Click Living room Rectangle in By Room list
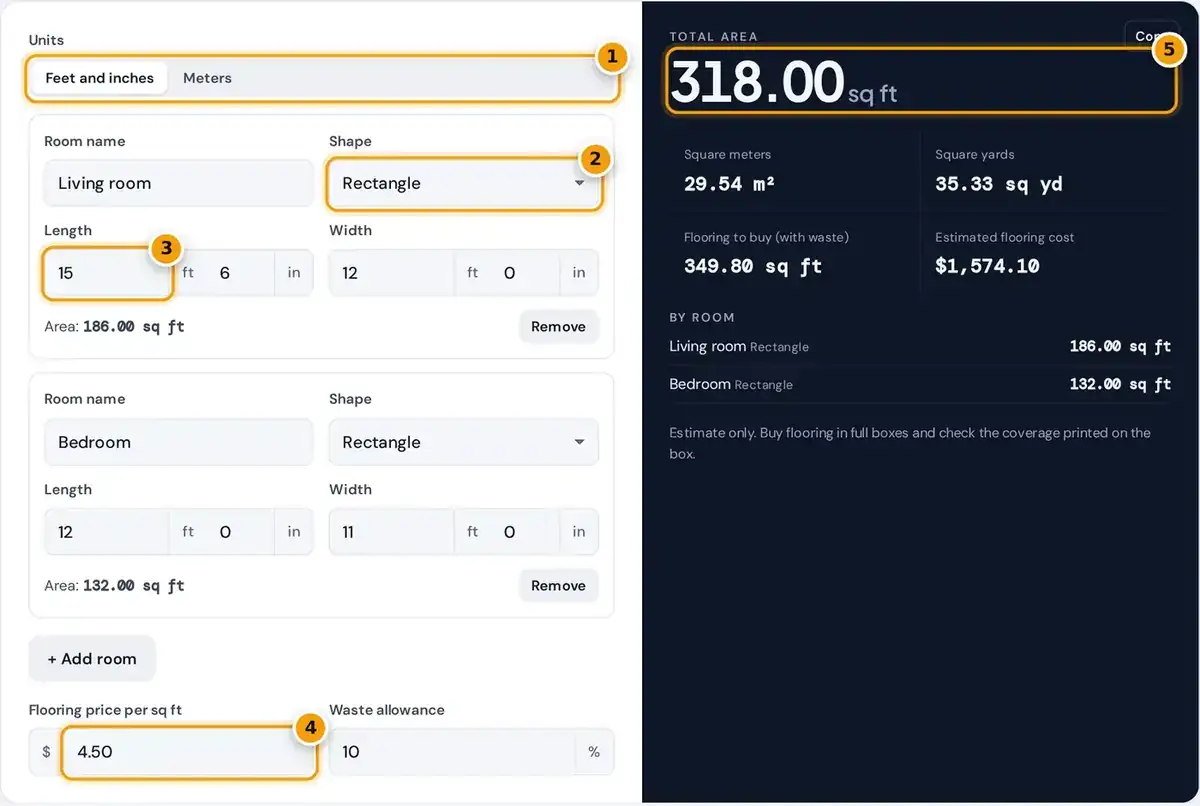Screen dimensions: 1200x806 coord(920,346)
